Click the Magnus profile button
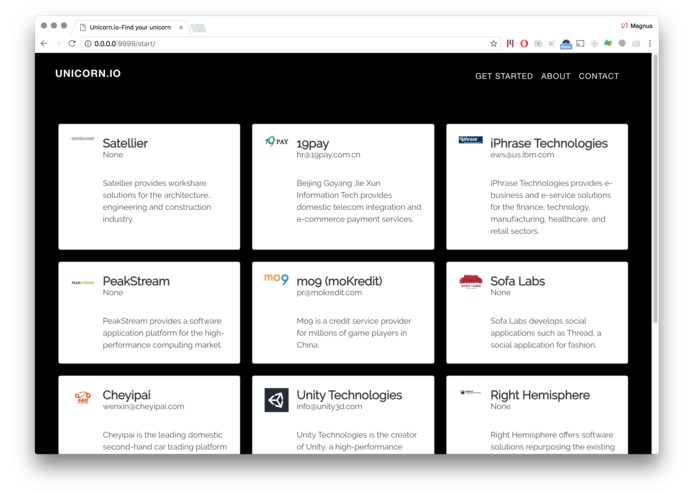695x494 pixels. [x=636, y=26]
